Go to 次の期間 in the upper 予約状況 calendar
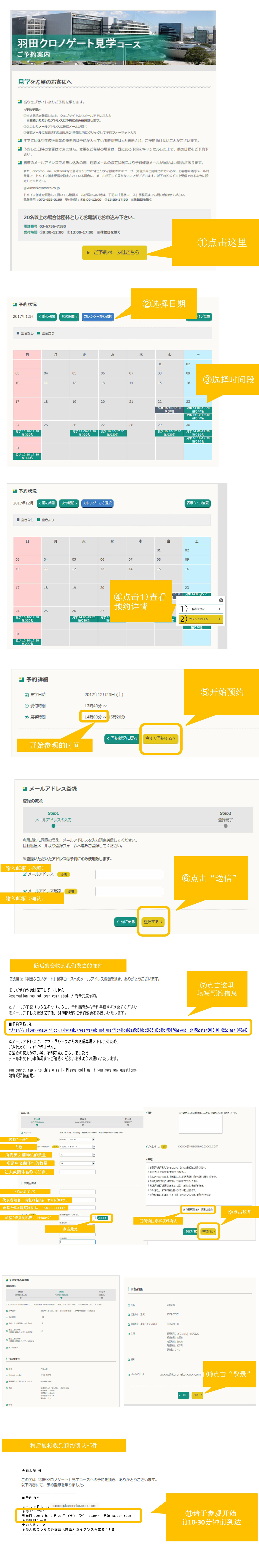Viewport: 259px width, 1568px height. 69,317
